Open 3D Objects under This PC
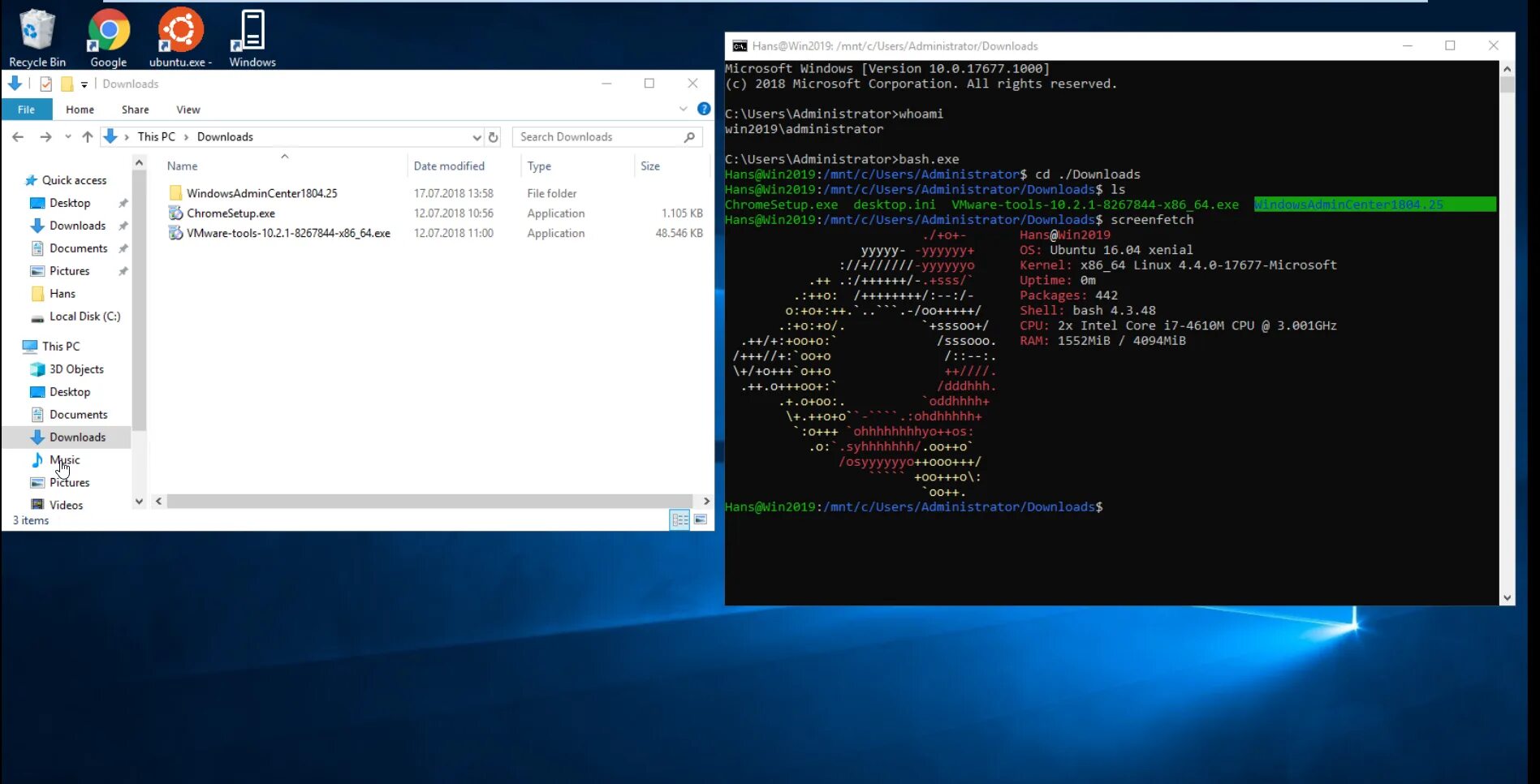1540x784 pixels. click(x=76, y=369)
